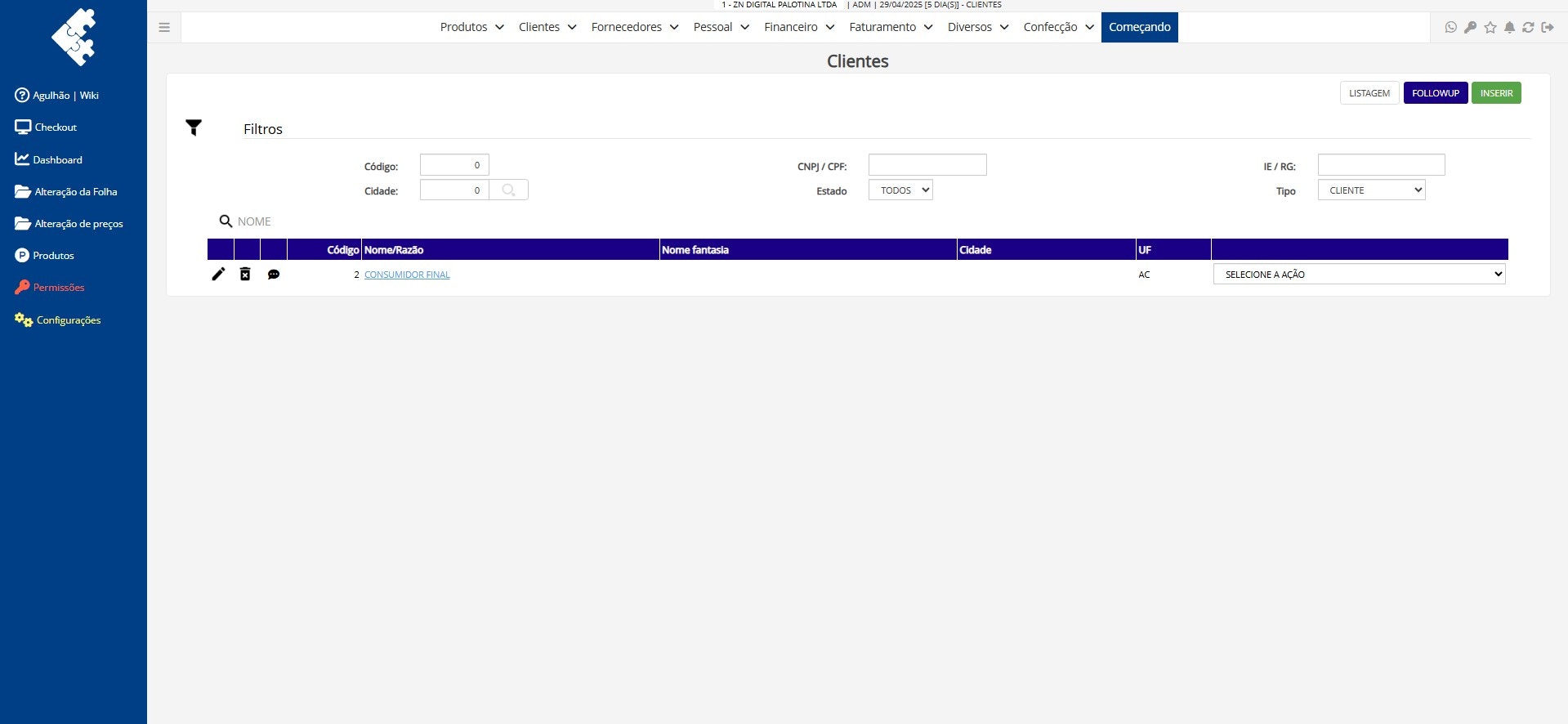Viewport: 1568px width, 724px height.
Task: Click the Nome fantasia column header
Action: click(x=808, y=249)
